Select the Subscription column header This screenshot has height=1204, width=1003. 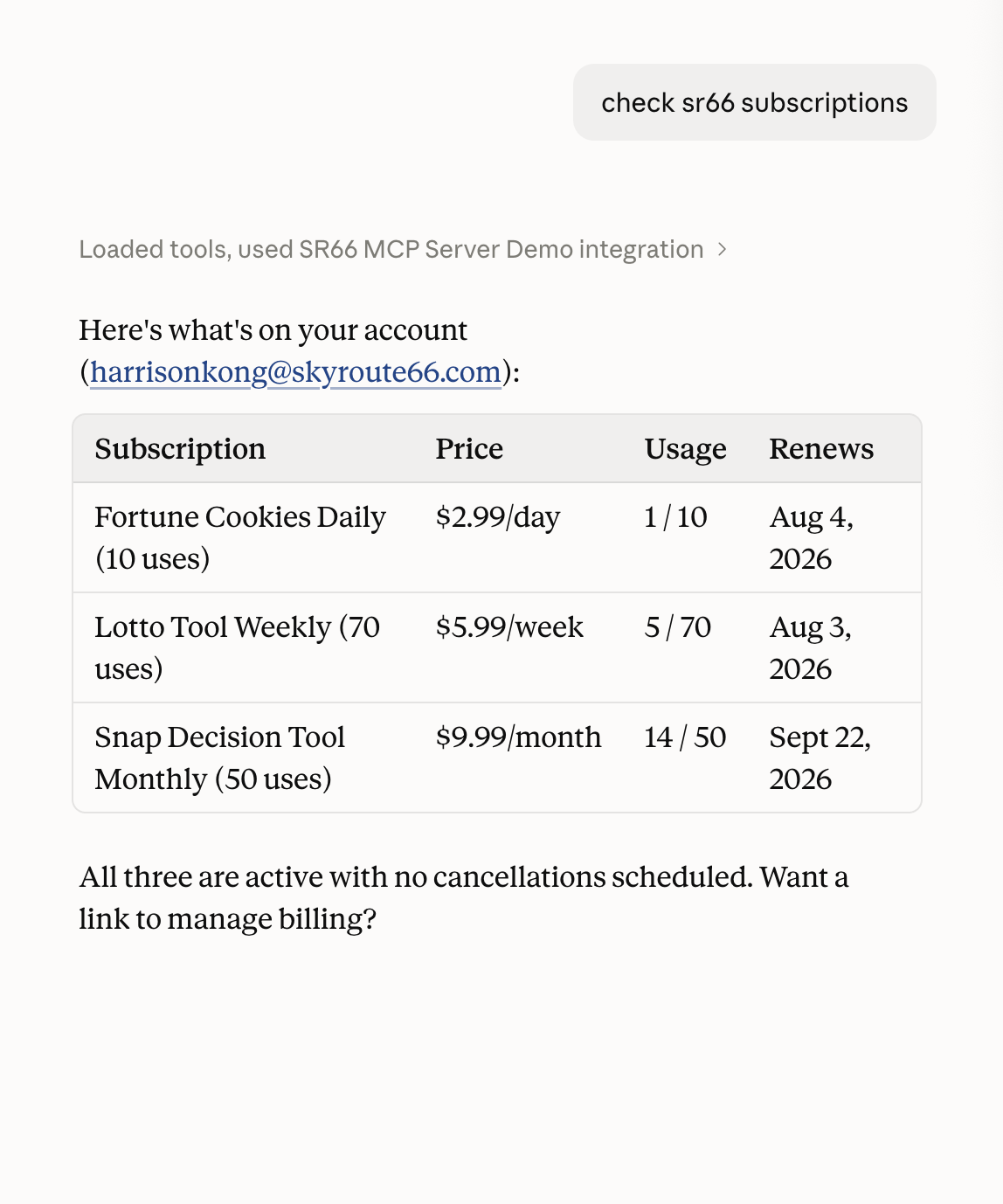(x=180, y=449)
